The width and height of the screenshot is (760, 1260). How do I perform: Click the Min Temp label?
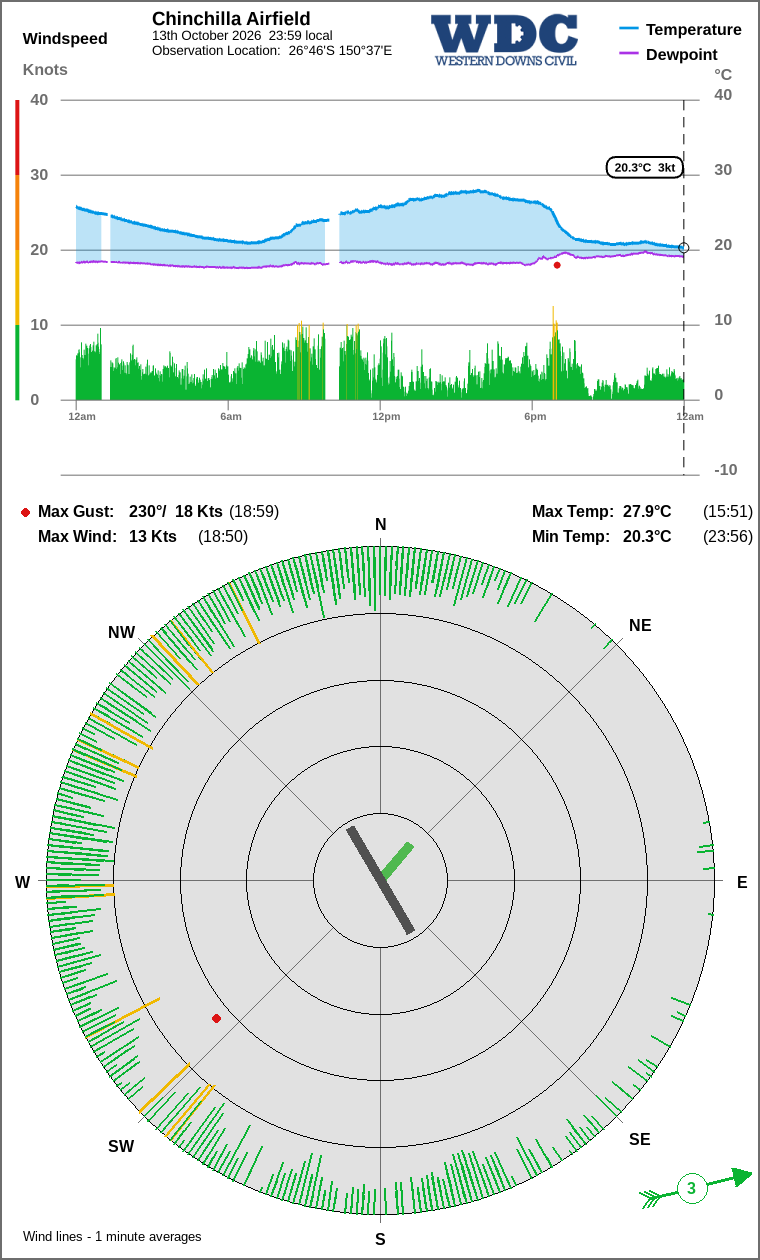(x=571, y=536)
